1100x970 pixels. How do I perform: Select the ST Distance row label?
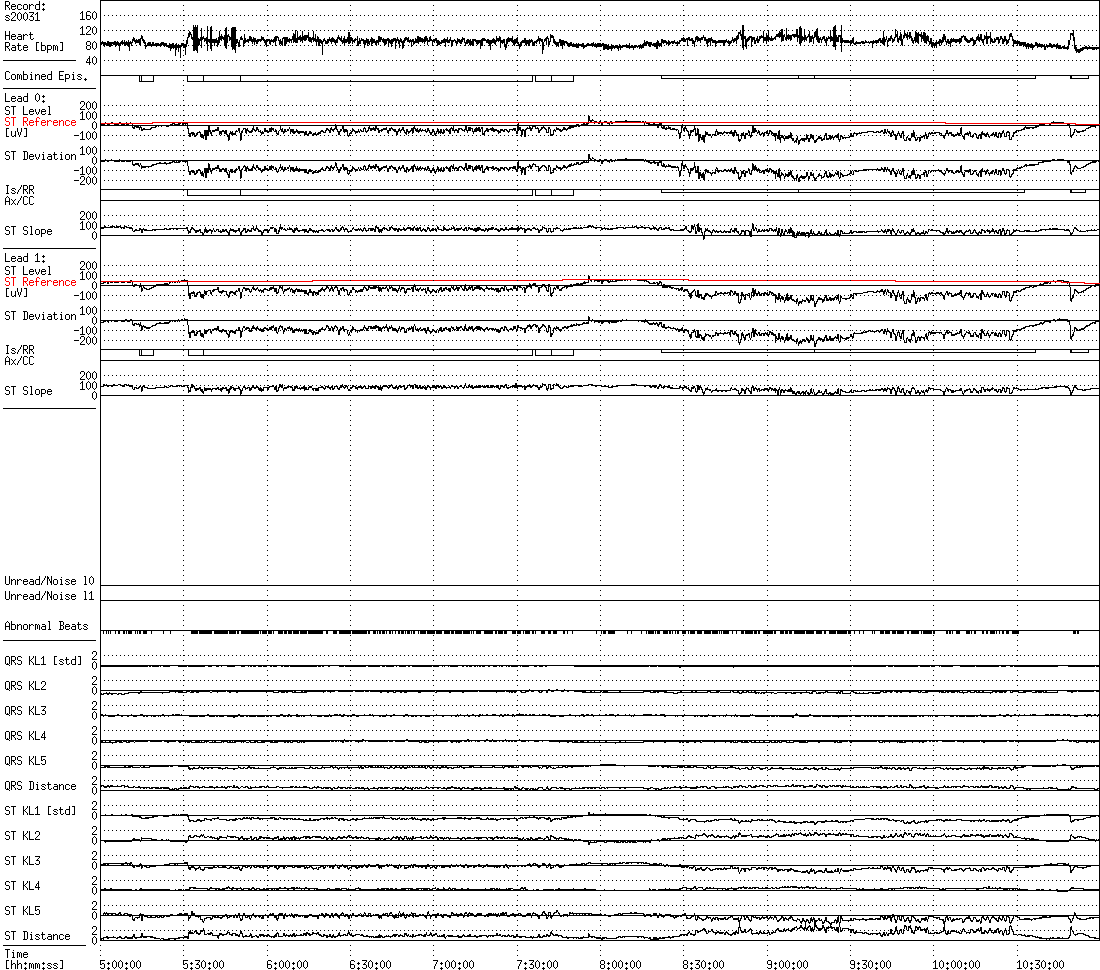37,936
